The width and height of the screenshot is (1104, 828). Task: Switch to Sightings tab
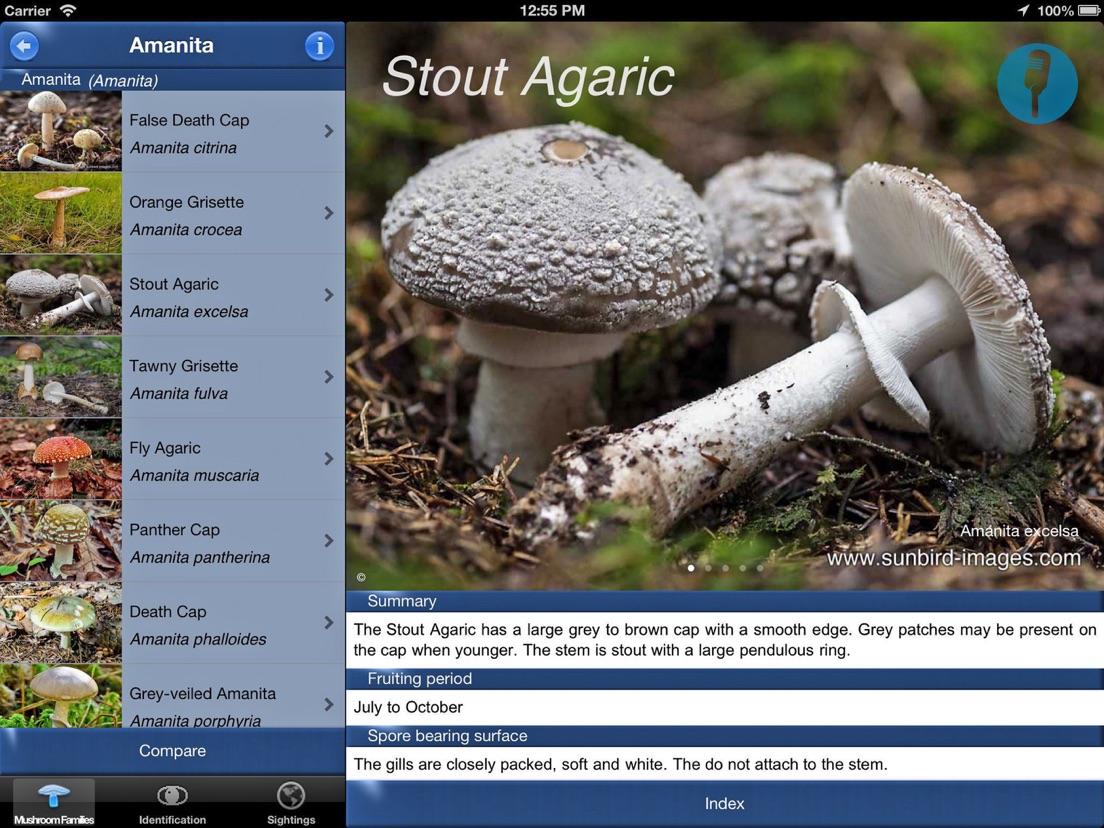pyautogui.click(x=291, y=803)
